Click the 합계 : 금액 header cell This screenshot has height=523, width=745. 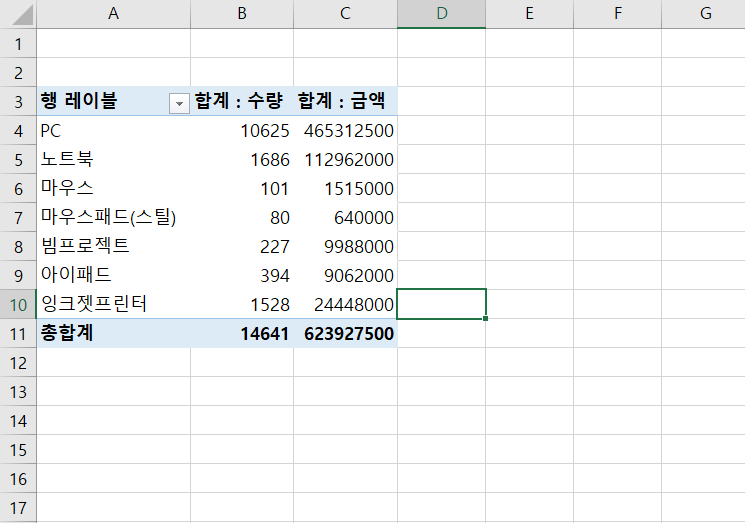point(345,101)
